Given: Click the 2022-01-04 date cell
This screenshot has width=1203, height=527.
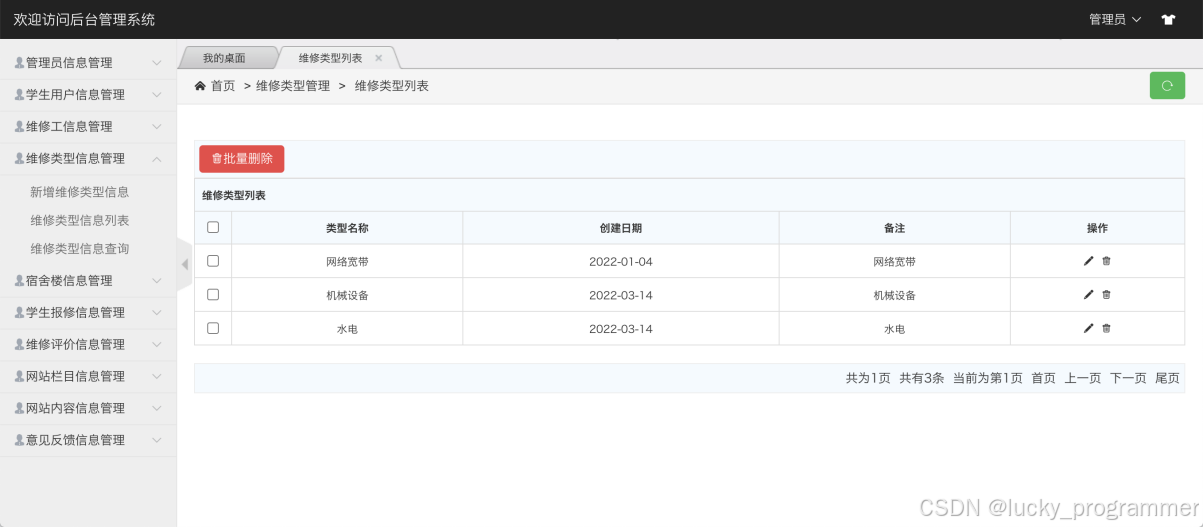Looking at the screenshot, I should tap(621, 261).
